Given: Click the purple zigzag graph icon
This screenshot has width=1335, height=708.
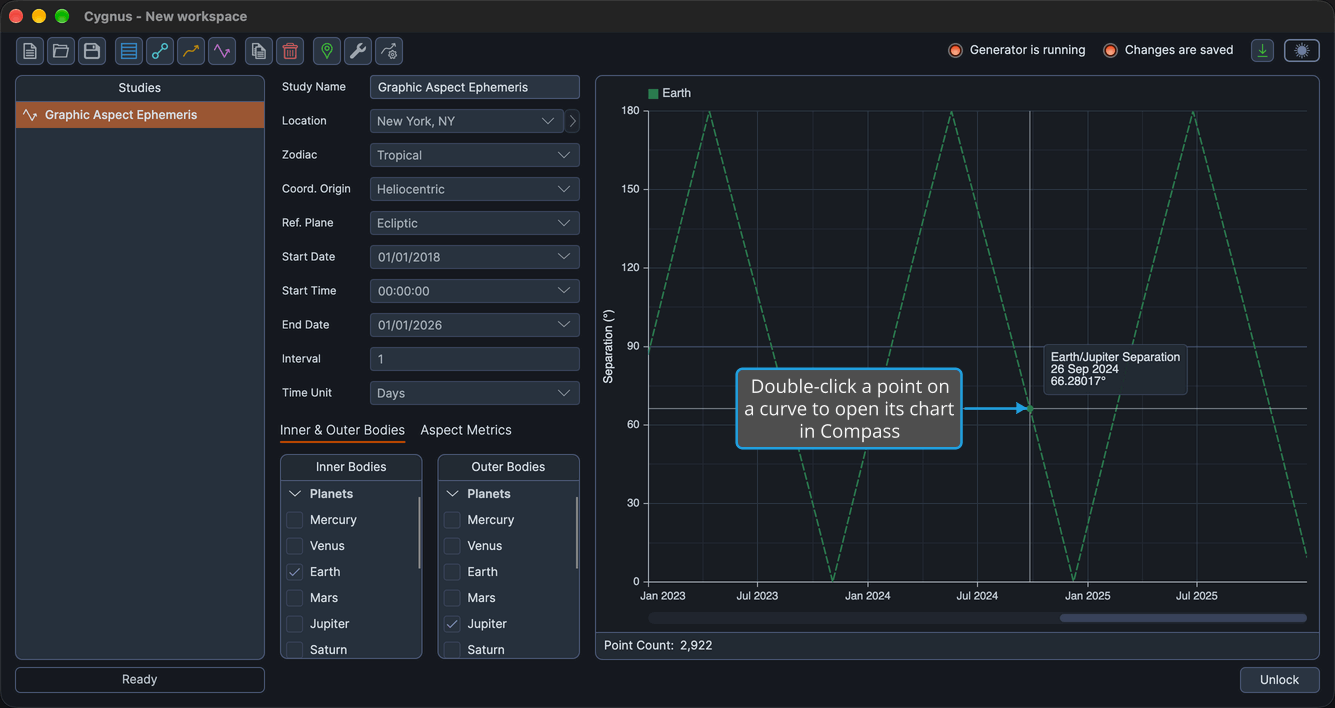Looking at the screenshot, I should point(222,51).
